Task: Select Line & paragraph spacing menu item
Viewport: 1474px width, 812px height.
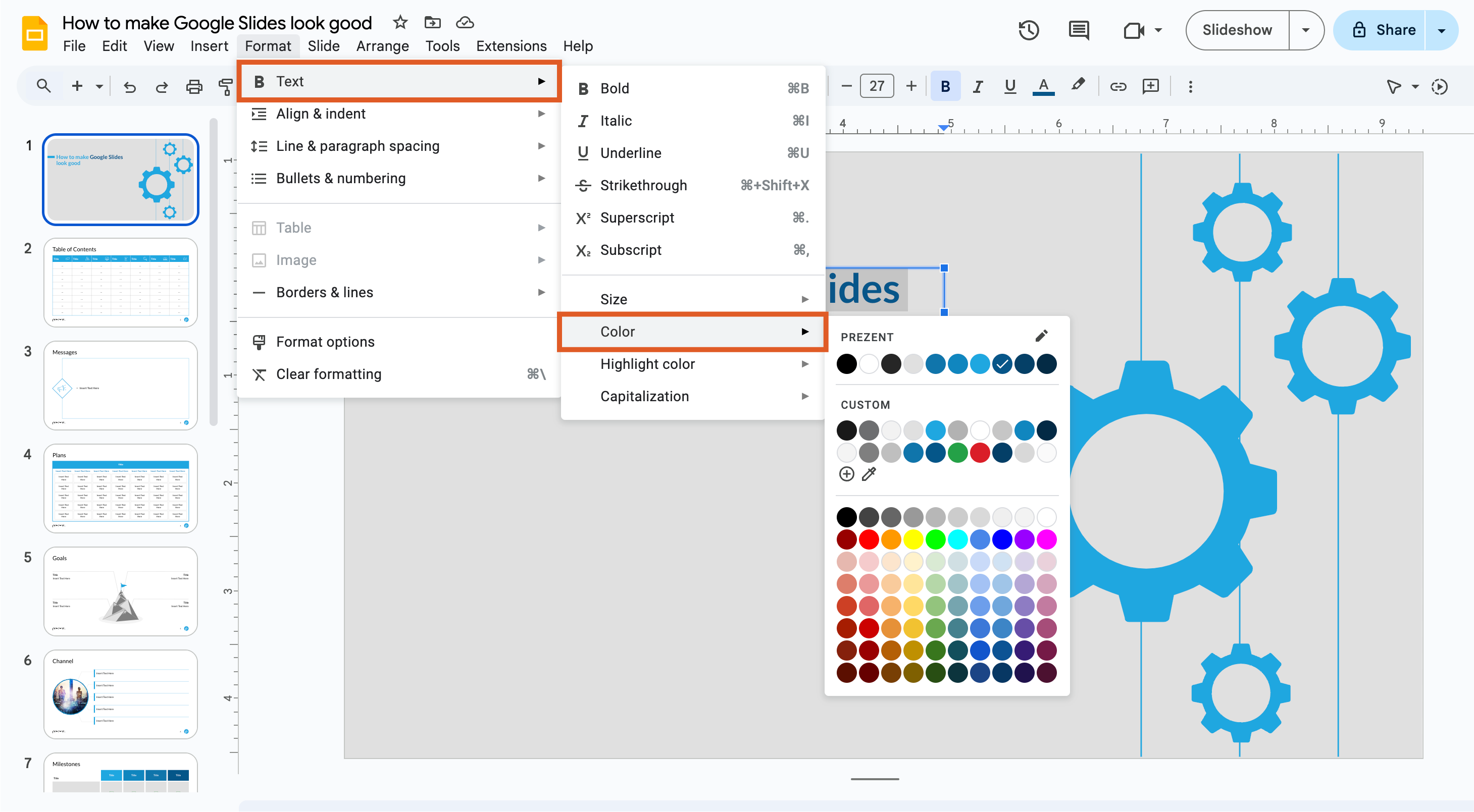Action: (399, 146)
